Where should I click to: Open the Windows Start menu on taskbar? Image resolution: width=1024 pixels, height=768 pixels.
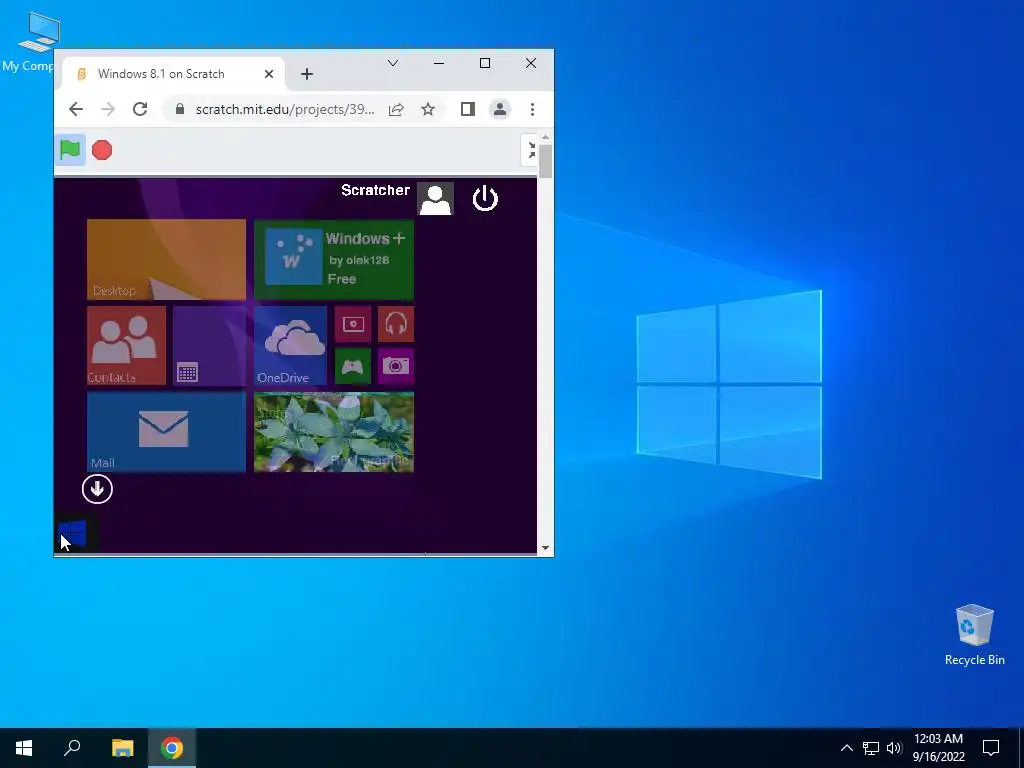click(24, 748)
